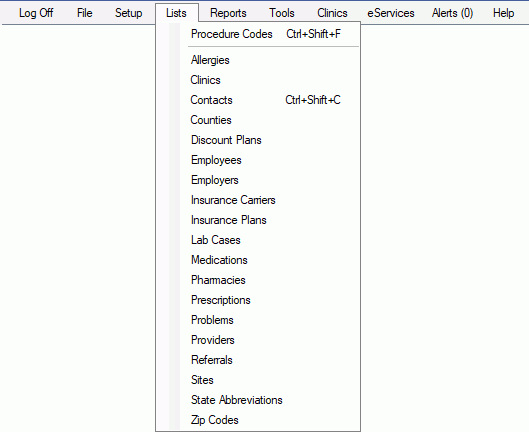Open the Pharmacies list
This screenshot has height=432, width=529.
pos(258,280)
